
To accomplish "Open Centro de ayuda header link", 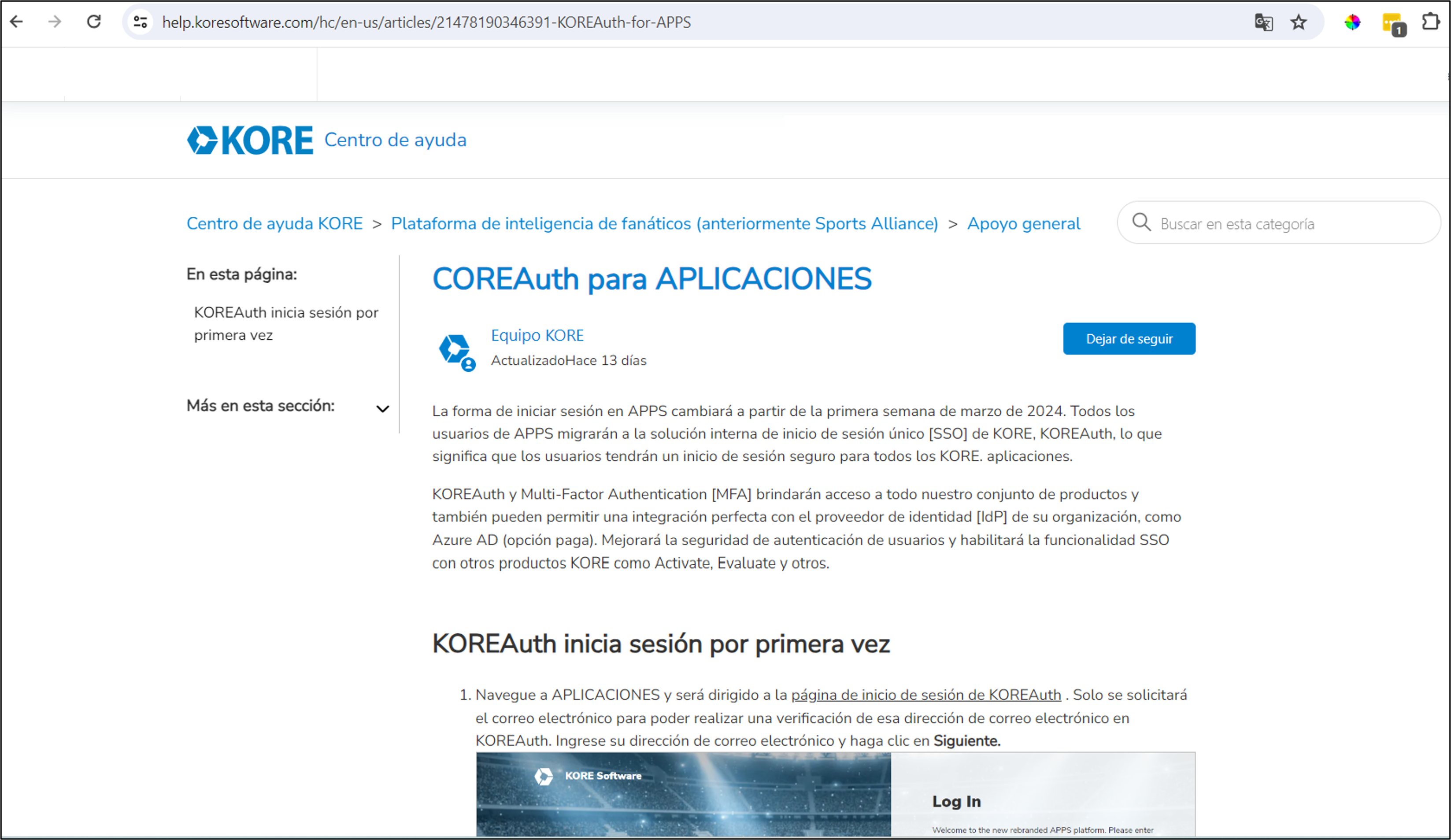I will (x=396, y=140).
